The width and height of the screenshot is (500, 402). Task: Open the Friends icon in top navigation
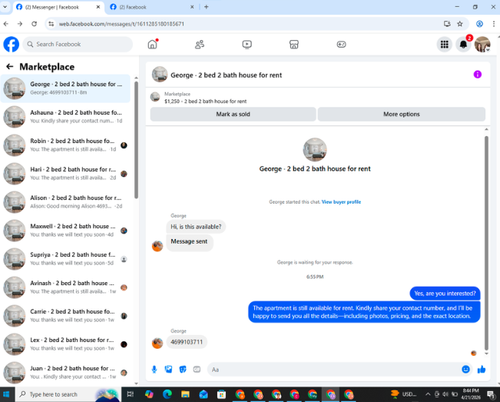200,44
